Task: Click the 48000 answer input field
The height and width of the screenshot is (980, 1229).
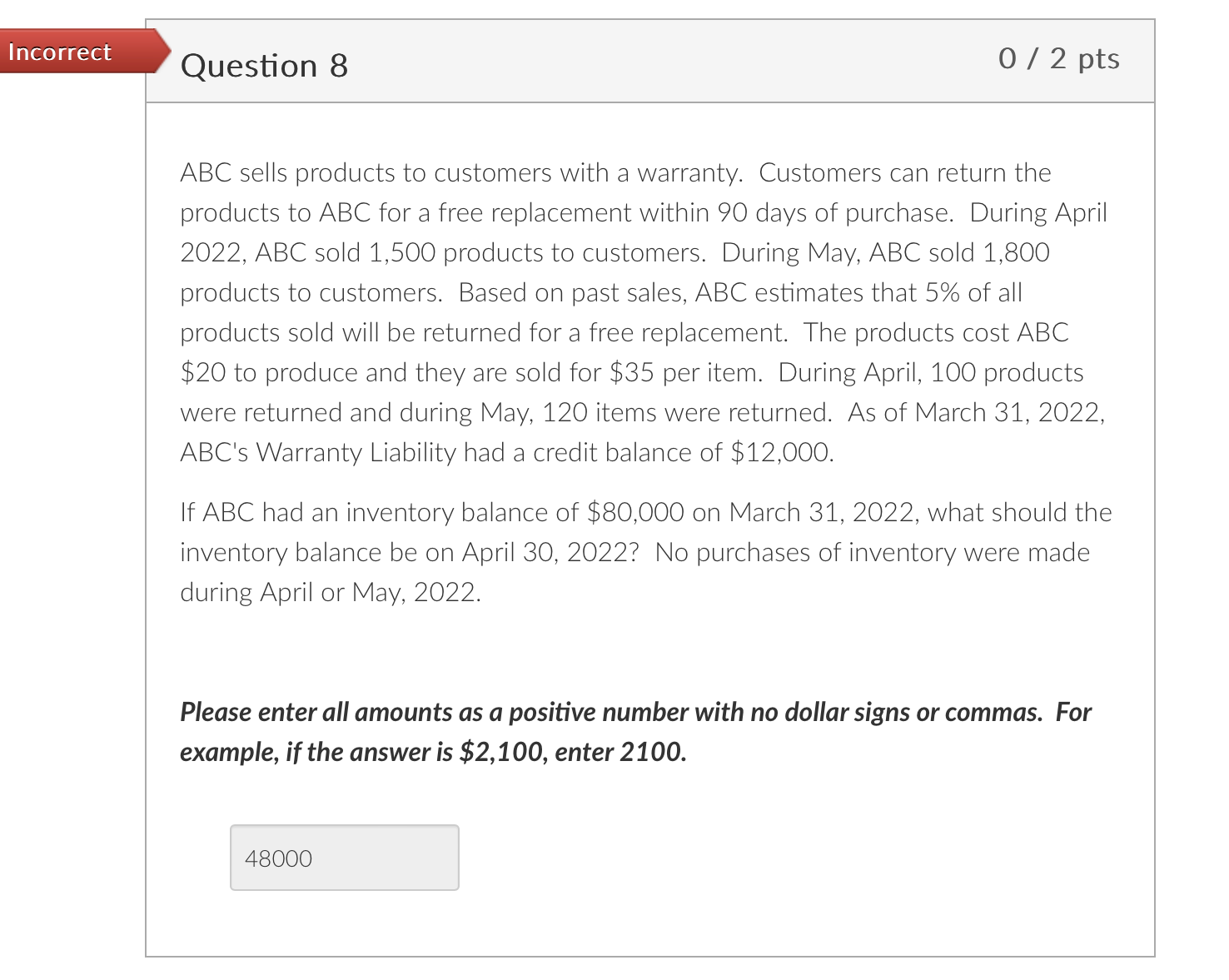Action: 343,857
